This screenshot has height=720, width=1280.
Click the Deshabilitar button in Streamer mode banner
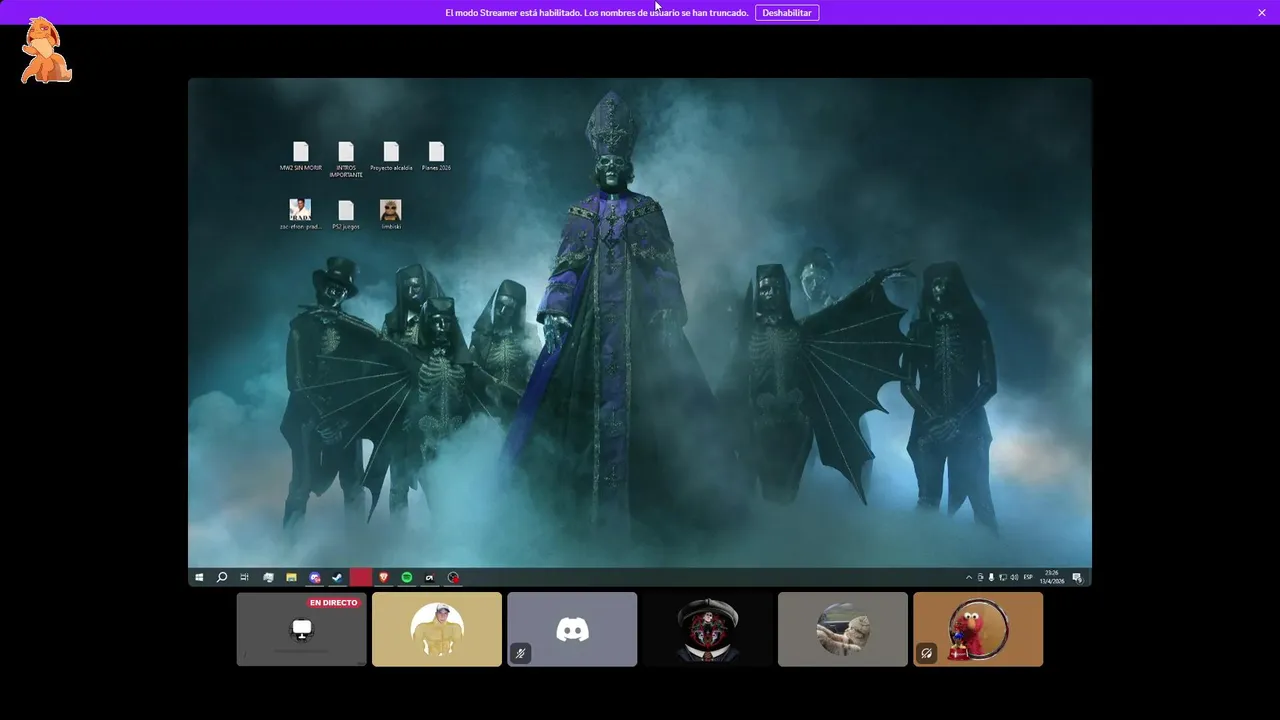click(787, 13)
